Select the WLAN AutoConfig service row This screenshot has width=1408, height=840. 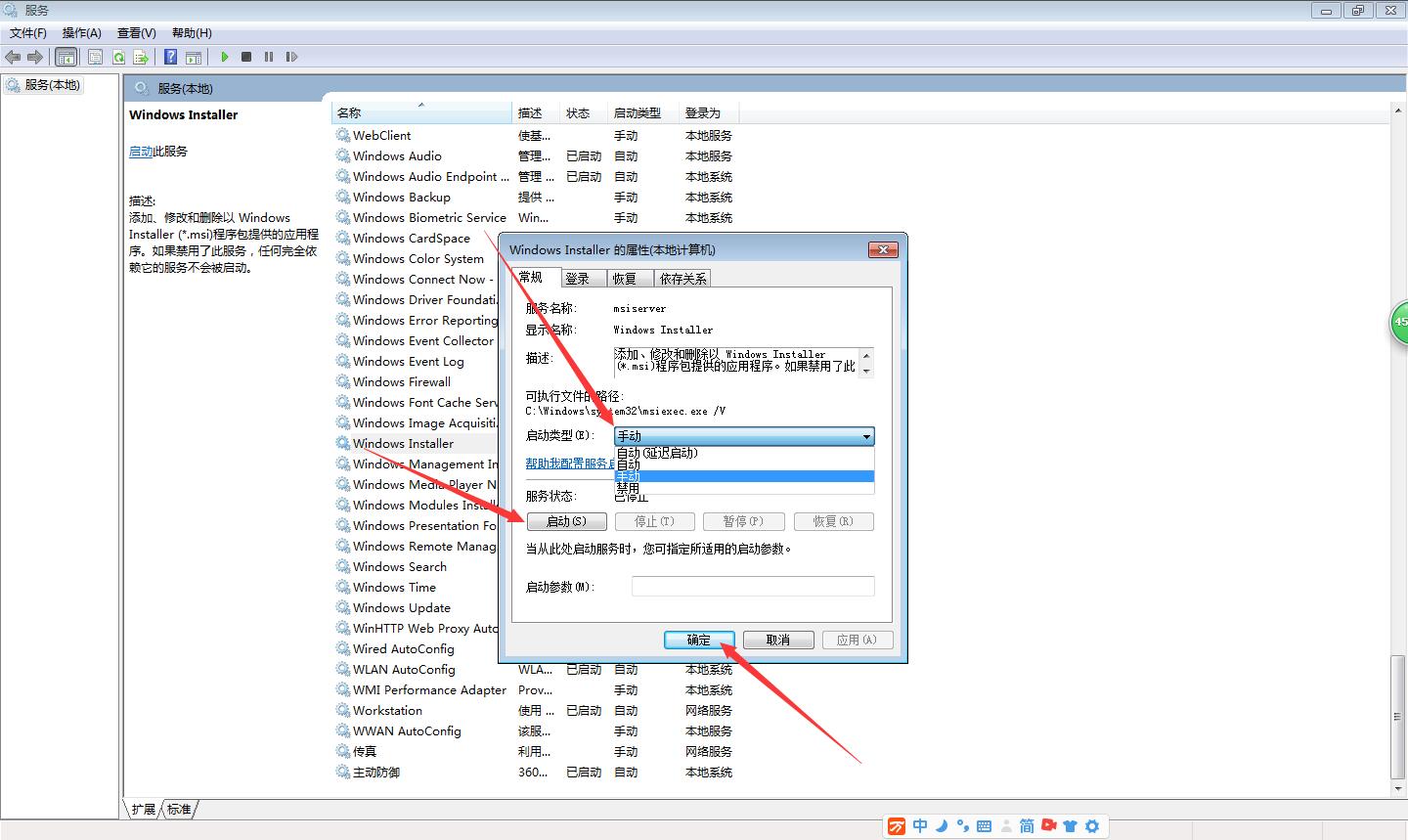536,669
